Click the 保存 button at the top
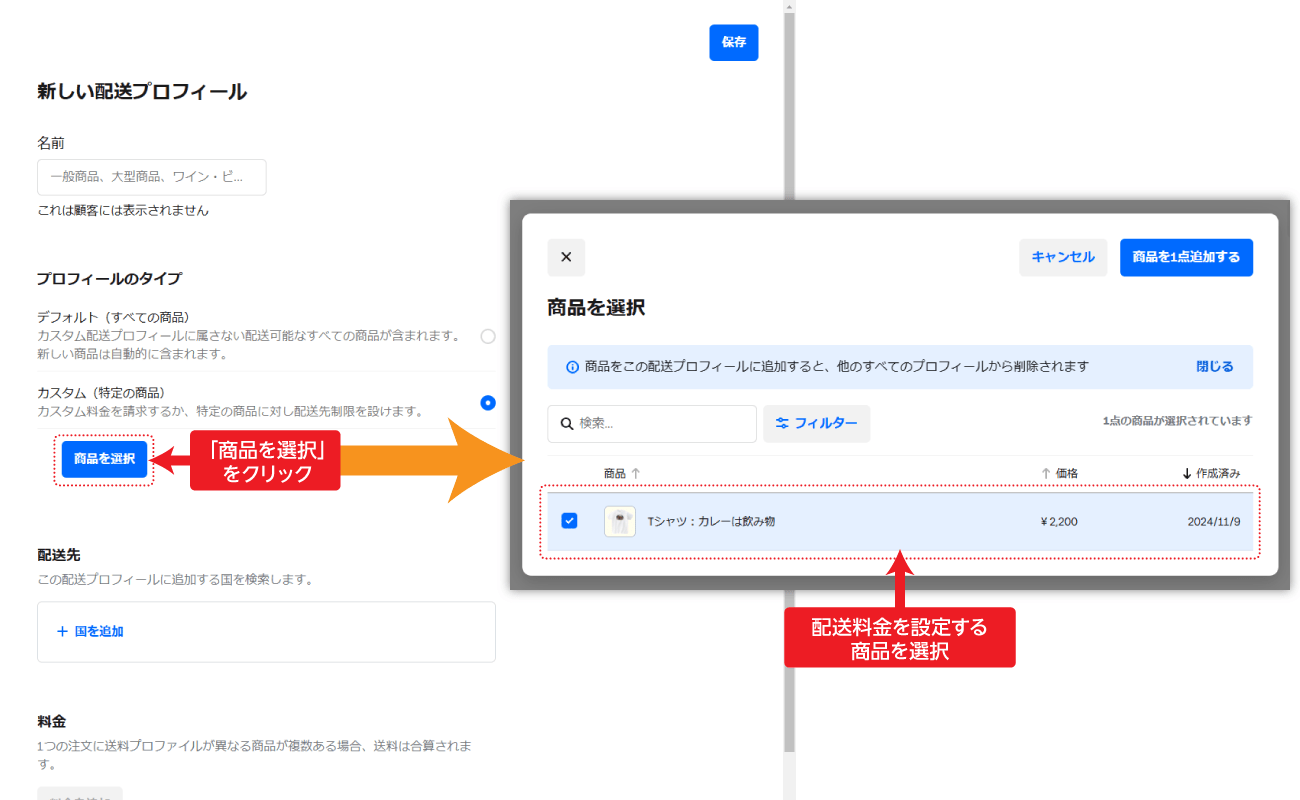The width and height of the screenshot is (1300, 800). click(733, 42)
